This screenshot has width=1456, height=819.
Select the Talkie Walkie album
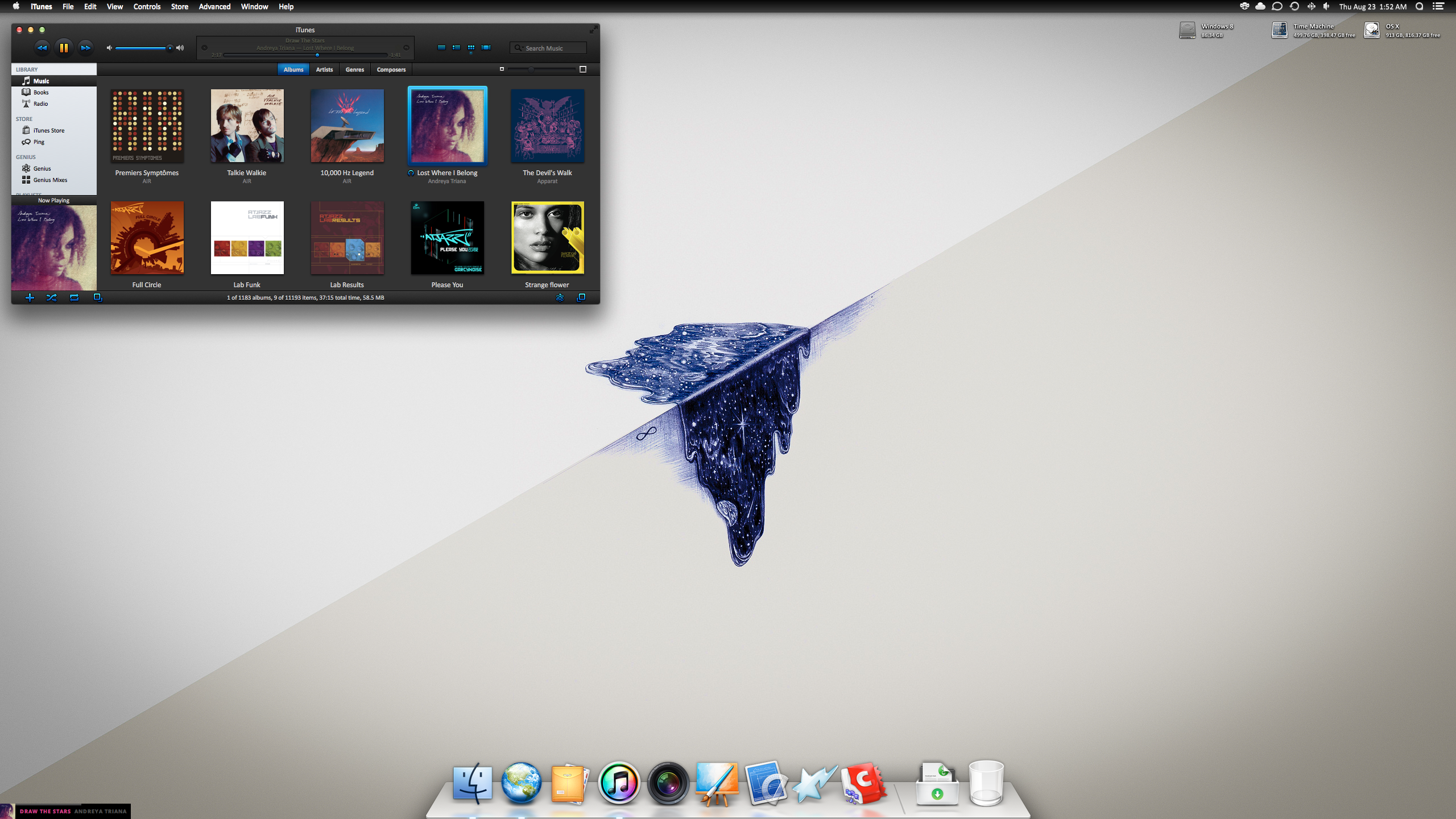(247, 126)
